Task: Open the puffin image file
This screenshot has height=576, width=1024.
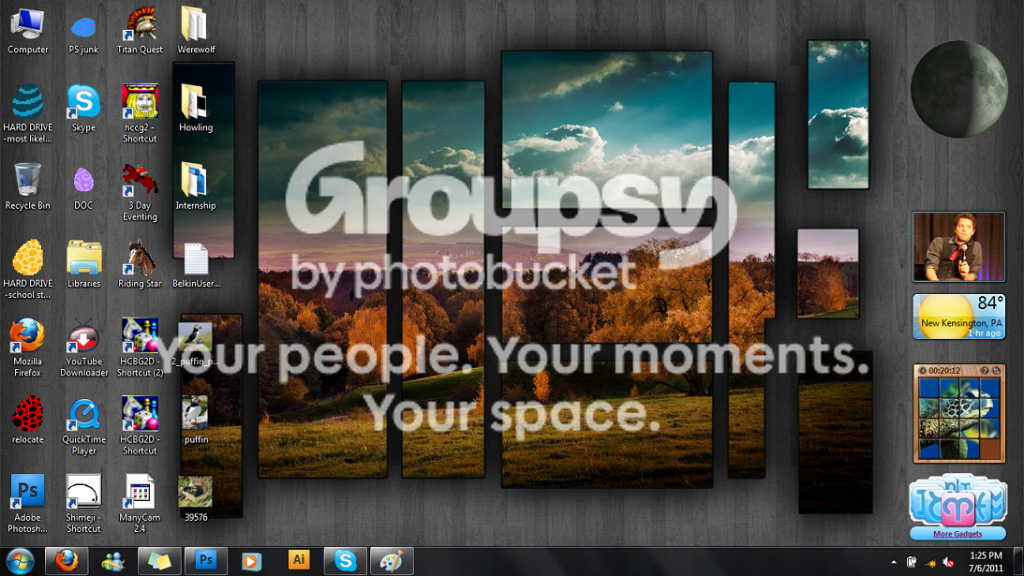Action: (196, 420)
